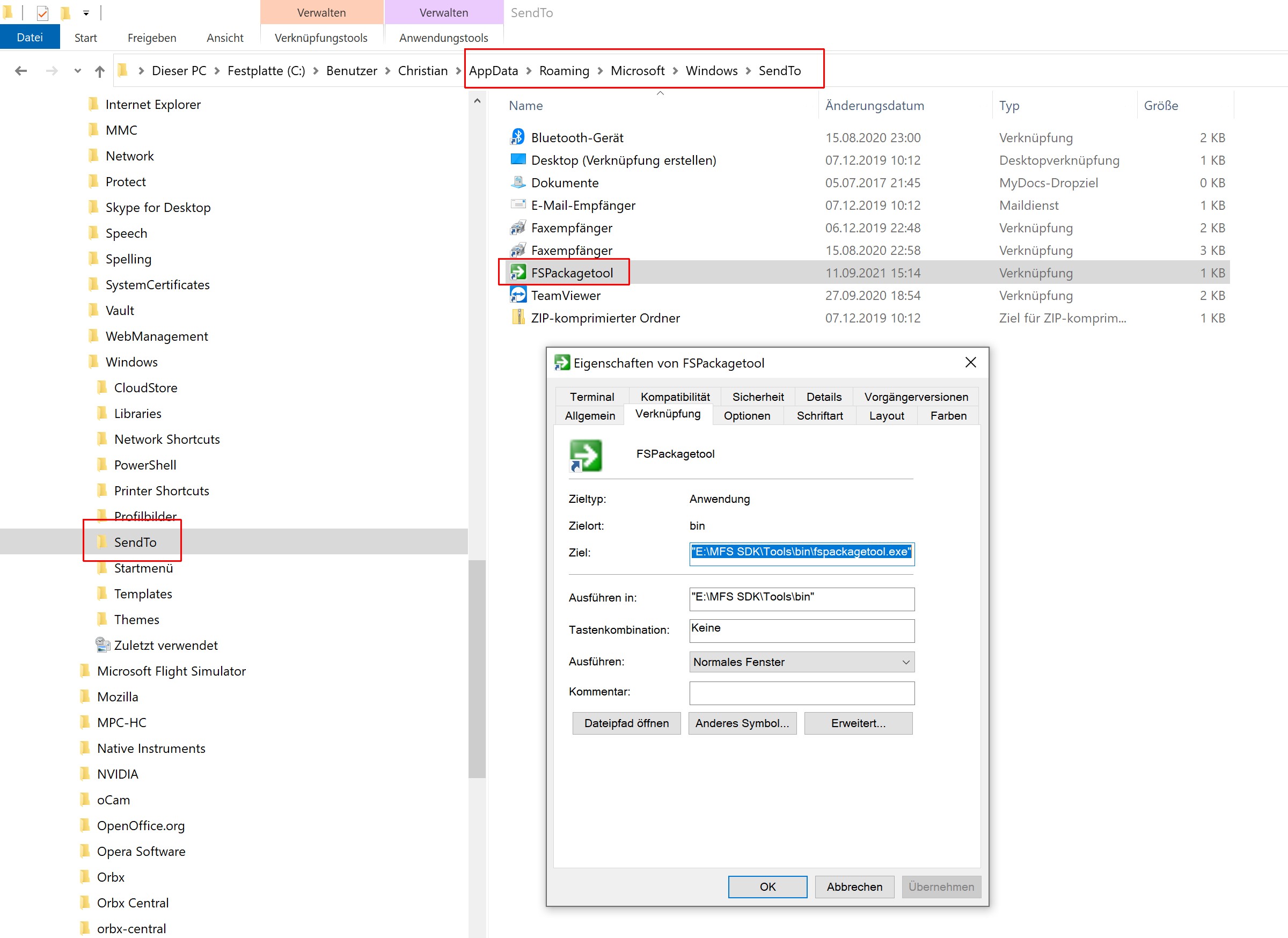Click the Desktop (Verknüpfung erstellen) icon
Image resolution: width=1288 pixels, height=938 pixels.
(517, 159)
